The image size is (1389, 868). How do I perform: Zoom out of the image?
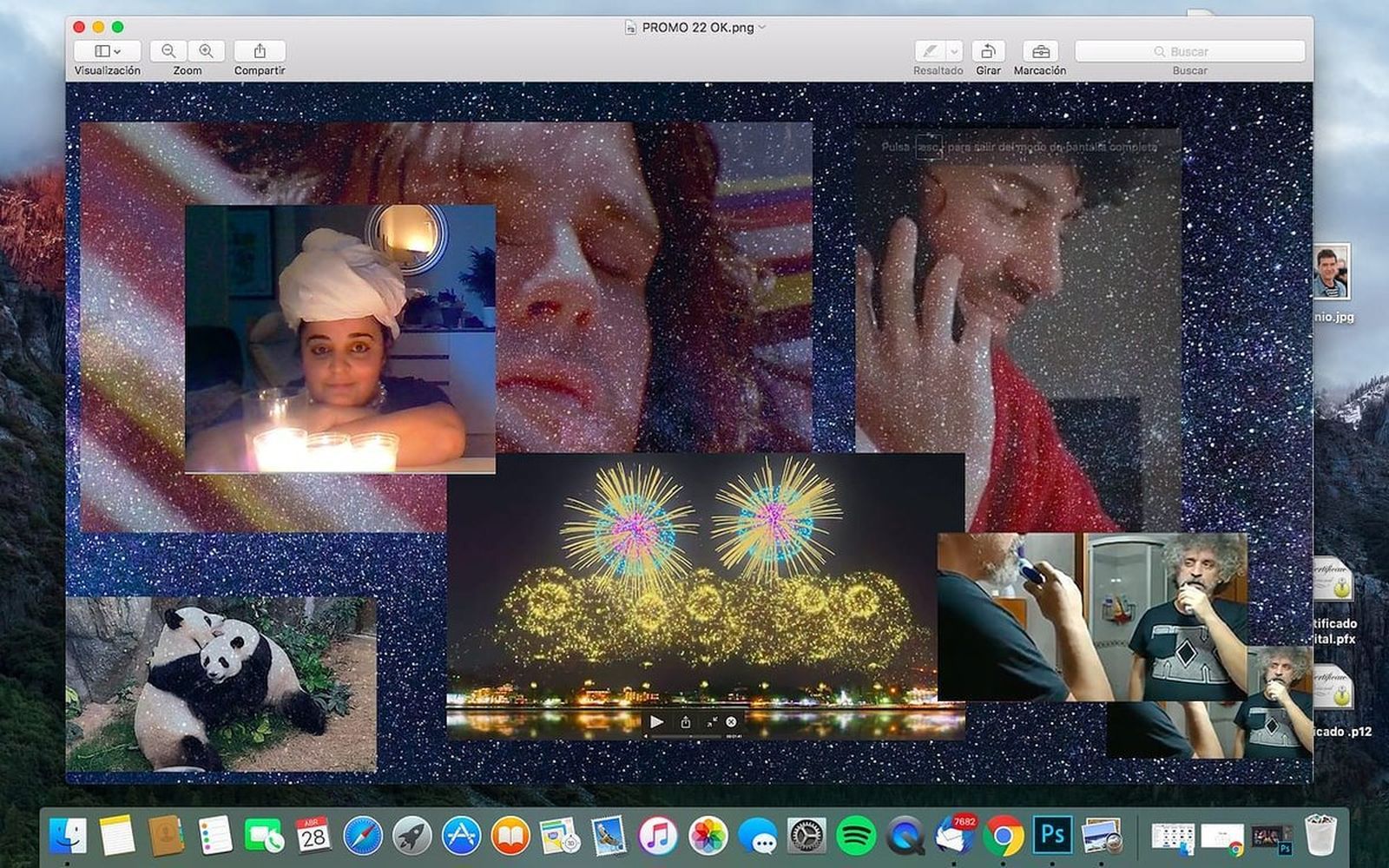168,51
